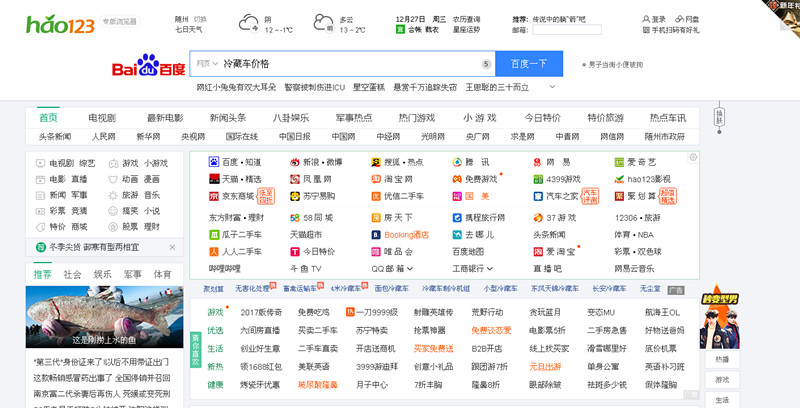Click the settings gear in site grid
The image size is (800, 408).
pos(693,157)
